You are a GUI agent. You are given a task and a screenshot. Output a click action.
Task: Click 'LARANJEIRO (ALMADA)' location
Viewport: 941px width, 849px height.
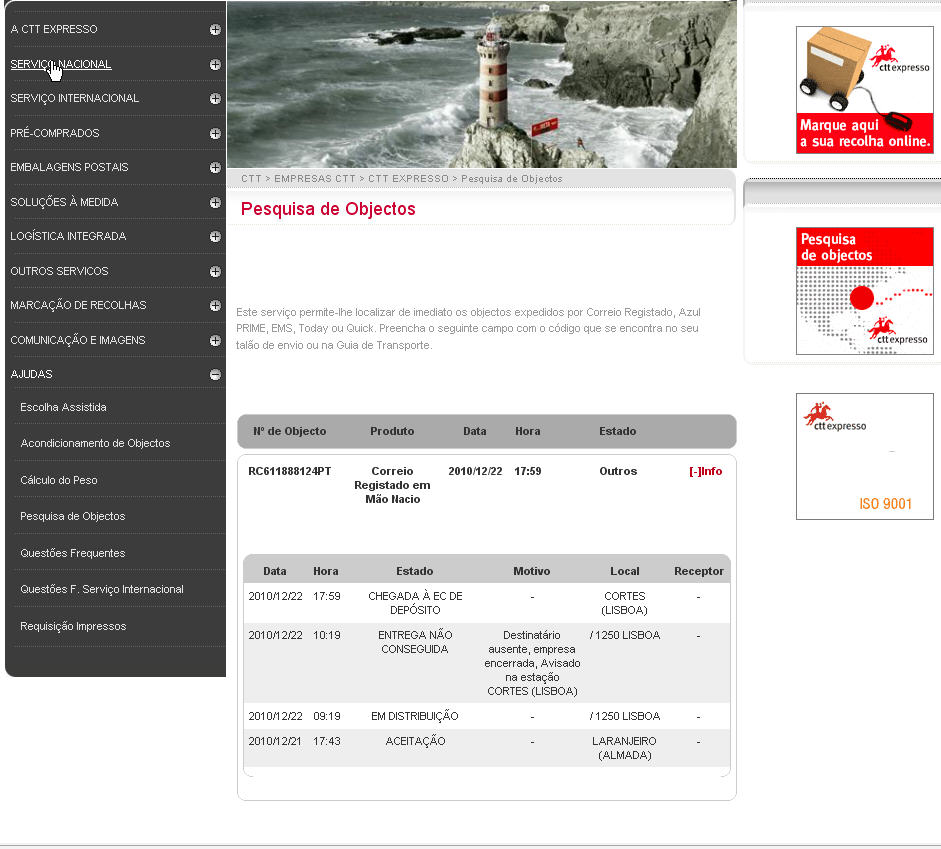pyautogui.click(x=624, y=748)
